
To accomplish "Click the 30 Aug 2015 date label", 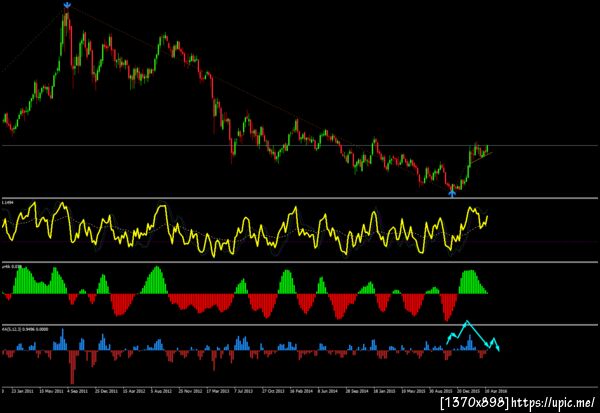I will click(440, 391).
